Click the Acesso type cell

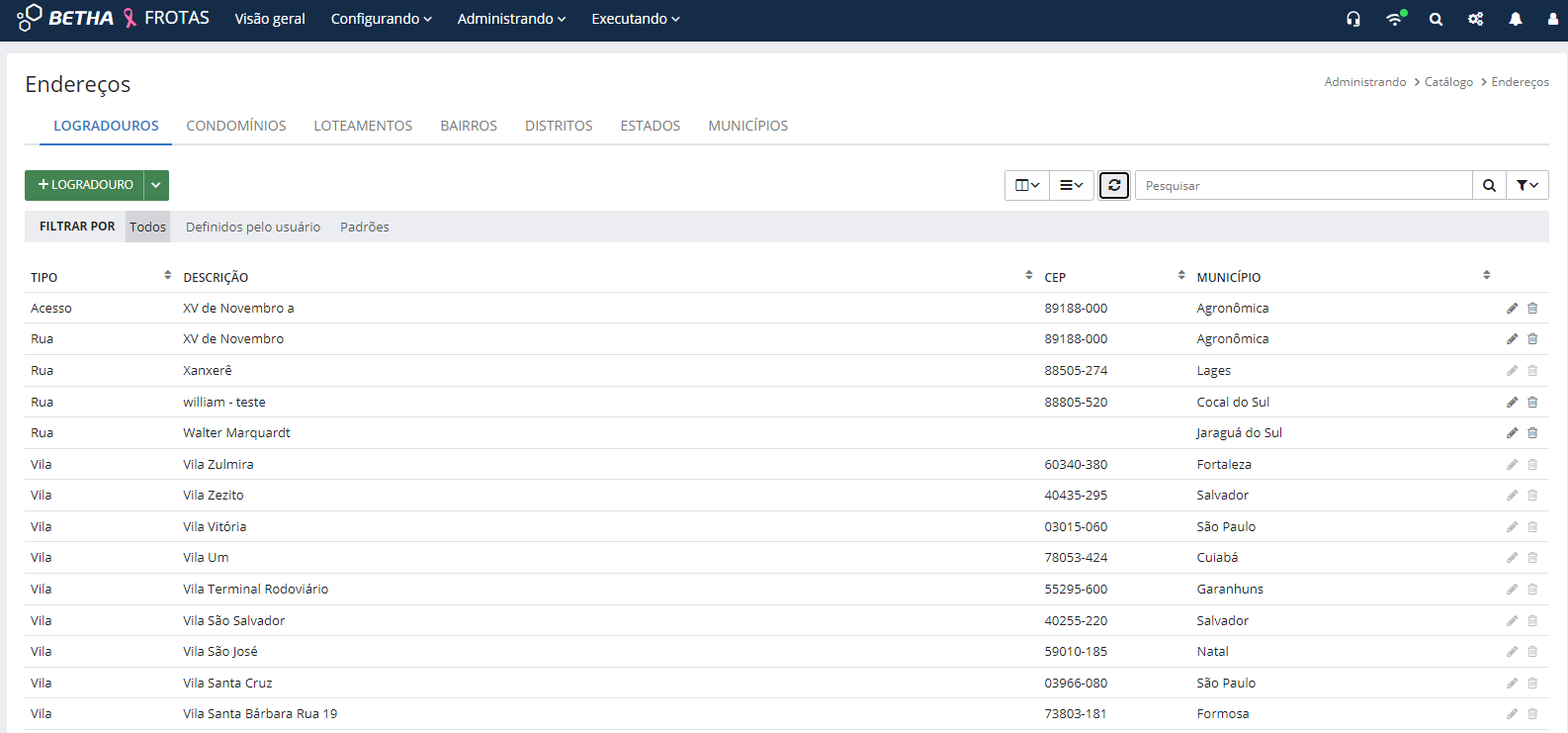51,309
